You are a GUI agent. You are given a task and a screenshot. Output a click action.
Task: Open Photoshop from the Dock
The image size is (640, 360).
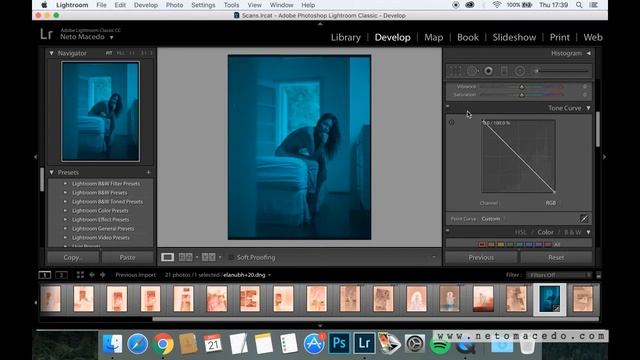(x=339, y=343)
